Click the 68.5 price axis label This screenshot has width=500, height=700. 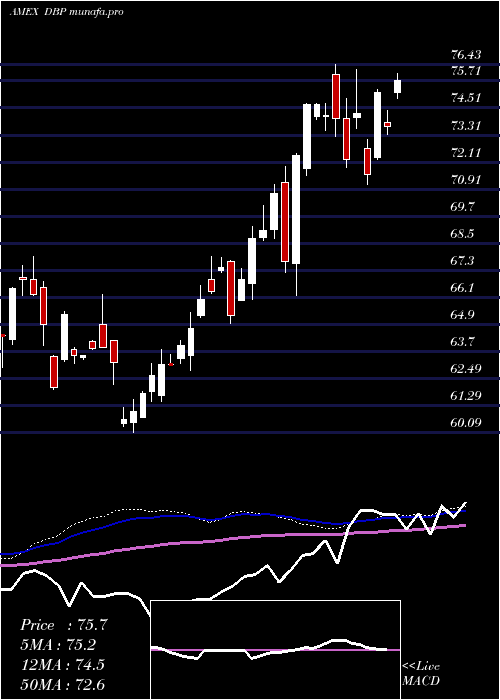[463, 234]
